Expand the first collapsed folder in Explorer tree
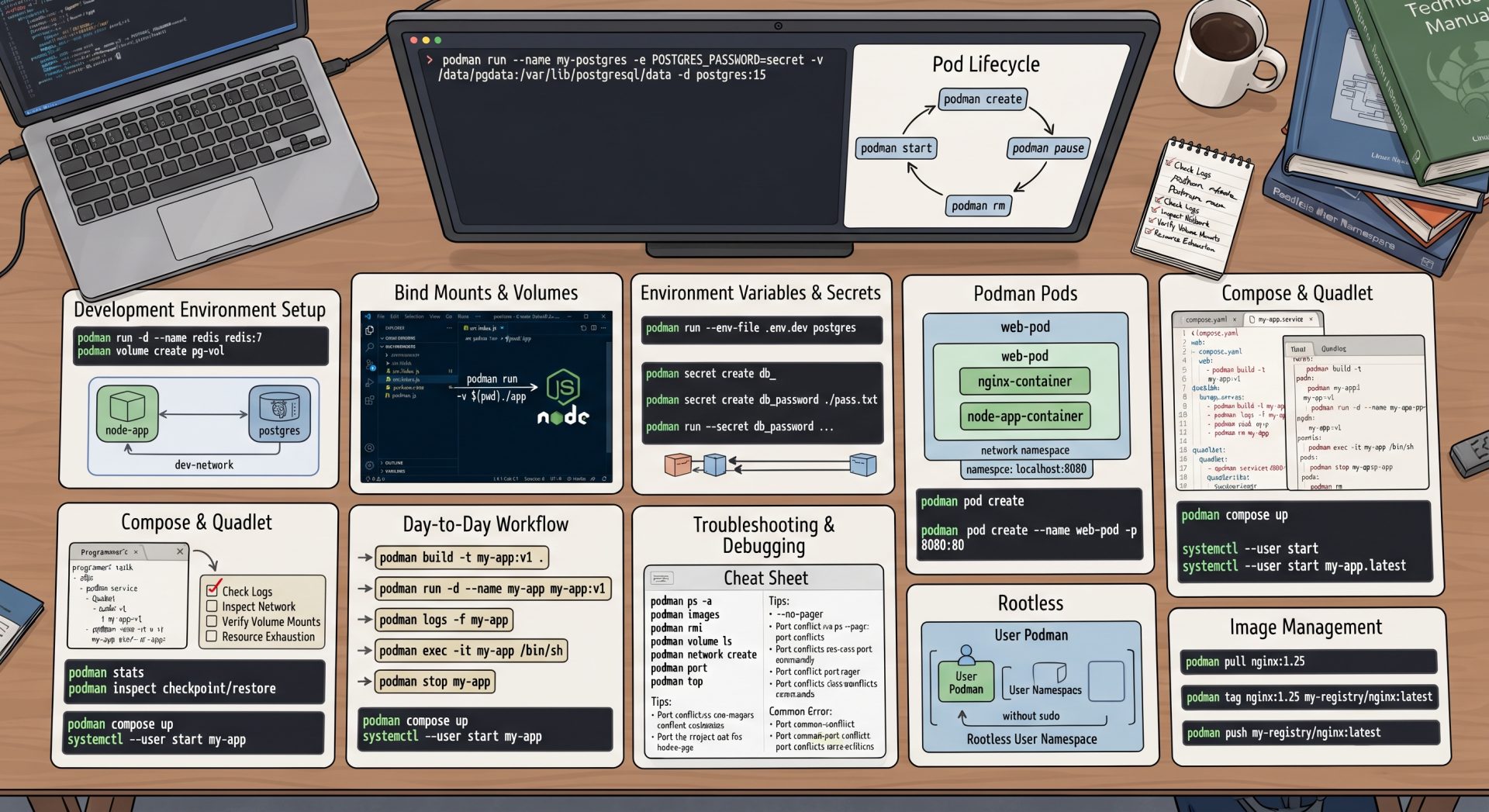1489x812 pixels. (x=386, y=355)
